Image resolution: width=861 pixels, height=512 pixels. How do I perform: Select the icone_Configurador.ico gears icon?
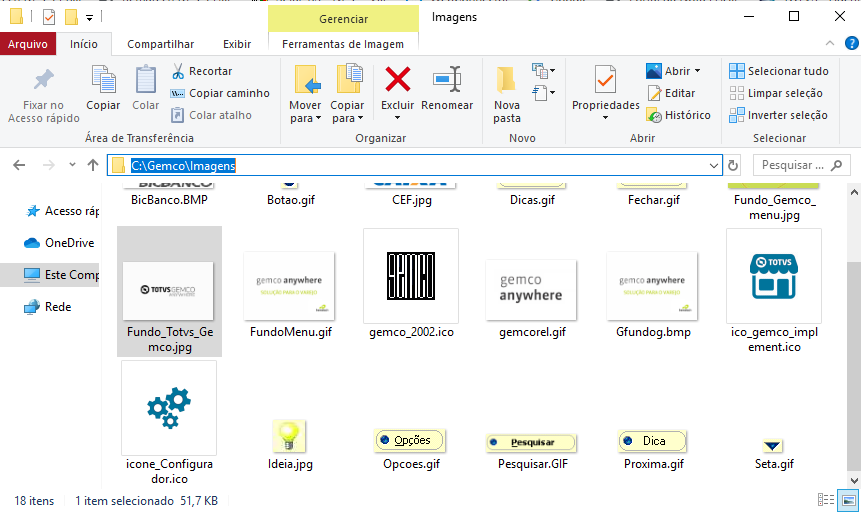point(169,408)
